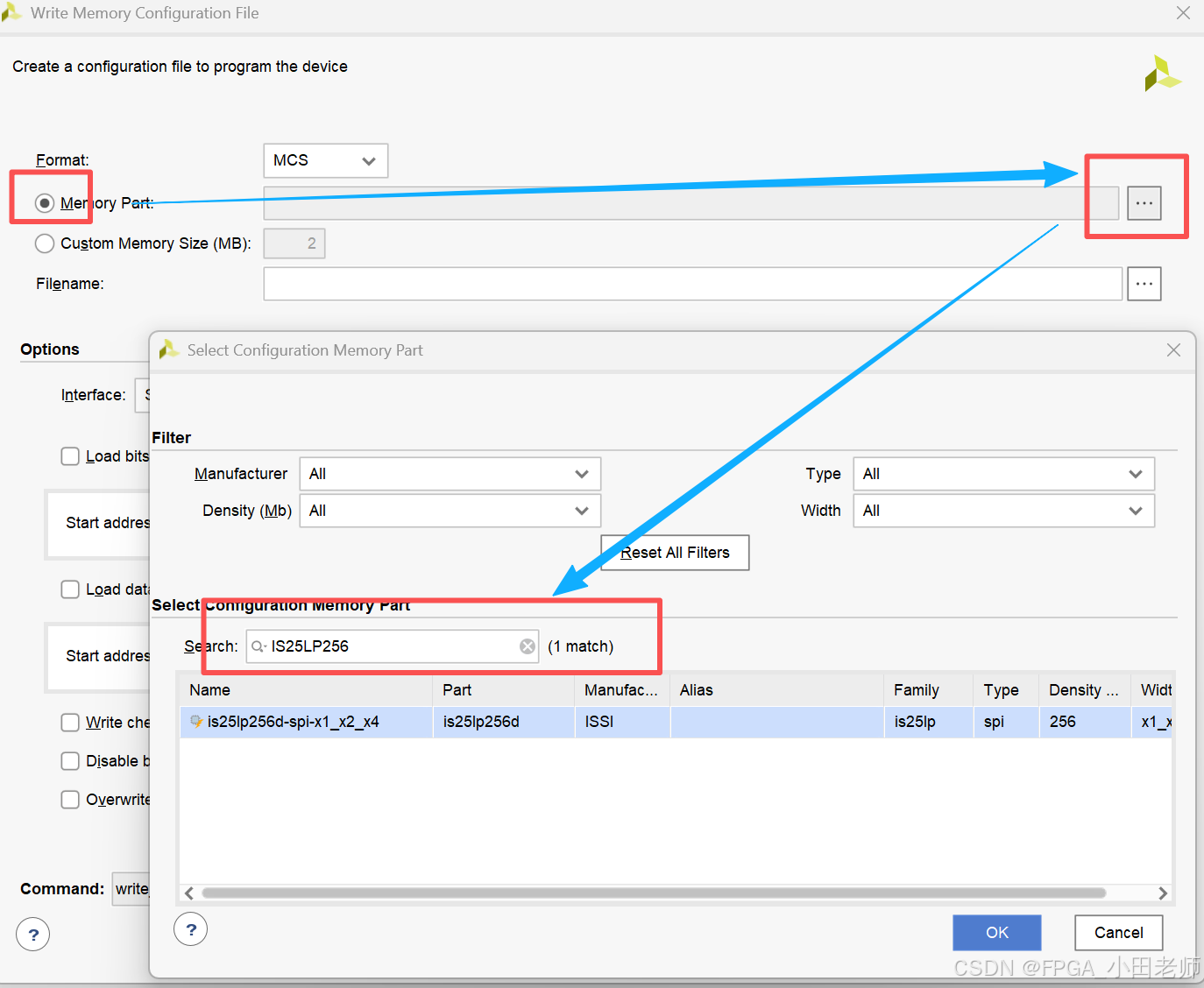Sort by the Density column header
Viewport: 1204px width, 988px height.
[x=1085, y=690]
